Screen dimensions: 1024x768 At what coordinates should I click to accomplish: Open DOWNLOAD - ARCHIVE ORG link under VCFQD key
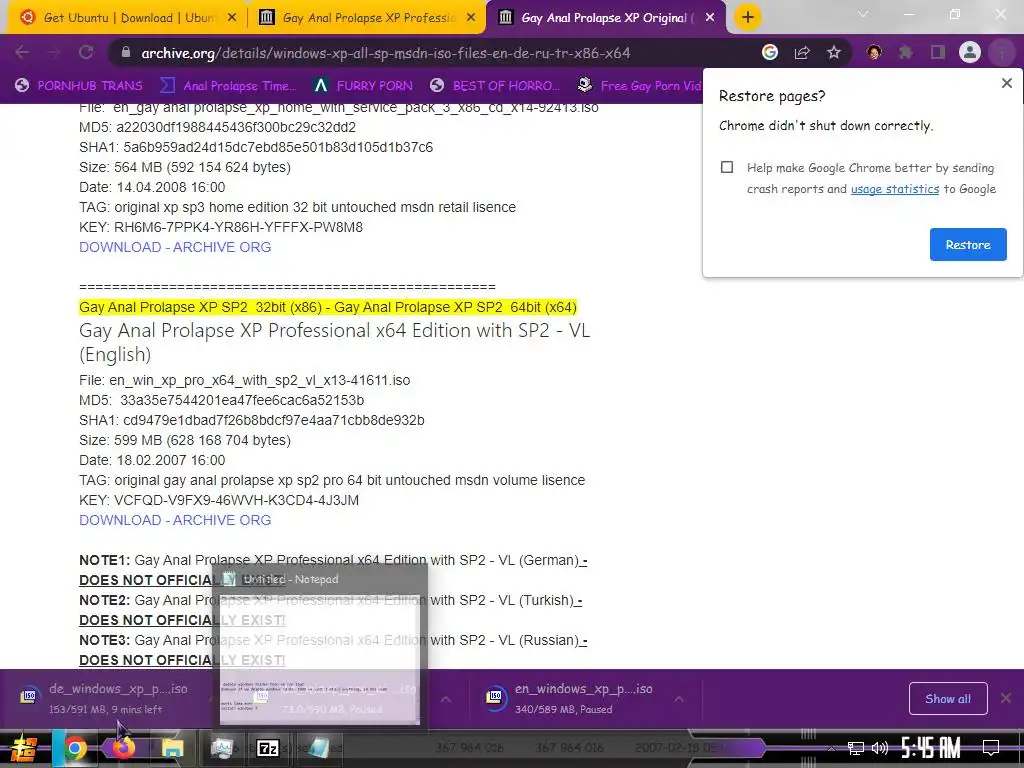pos(175,520)
